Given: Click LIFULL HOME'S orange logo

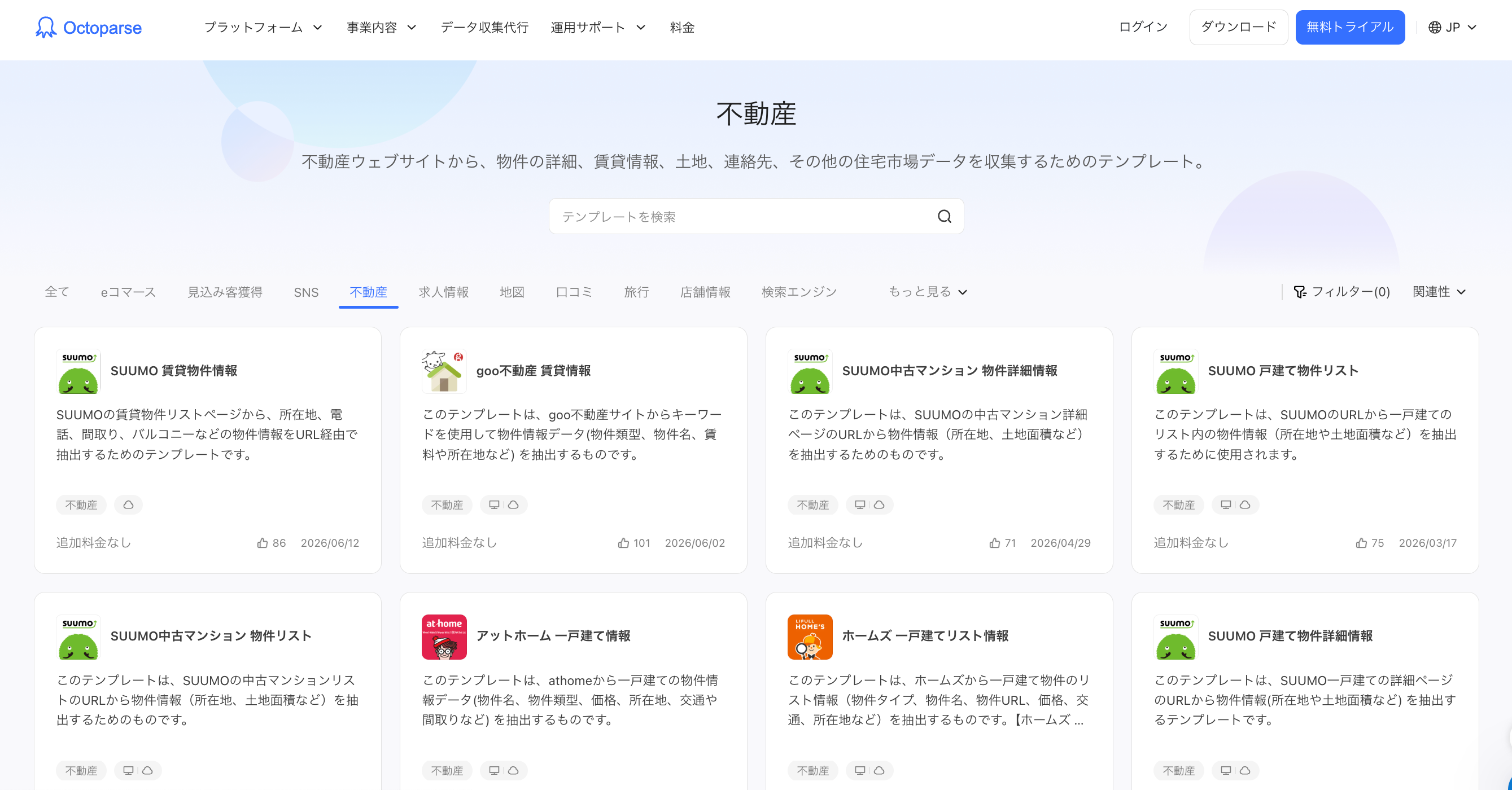Looking at the screenshot, I should [x=810, y=637].
